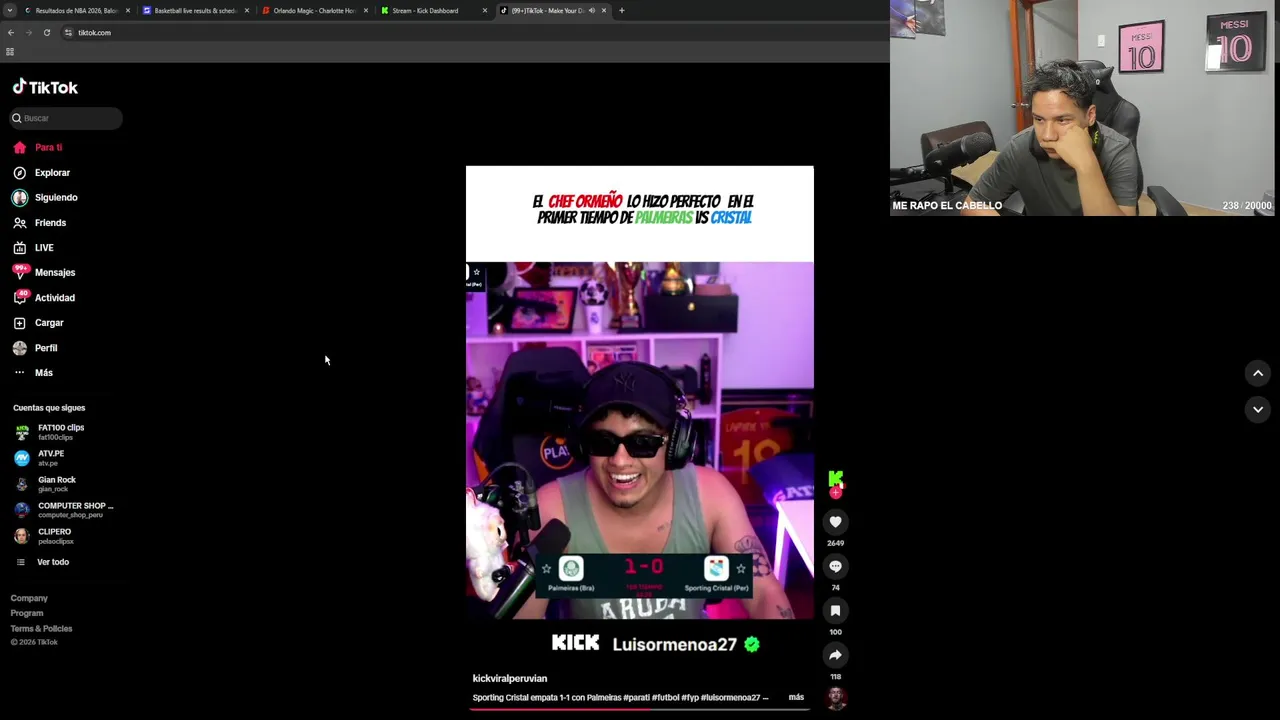
Task: Open kickviralperuvian author name
Action: pos(510,678)
